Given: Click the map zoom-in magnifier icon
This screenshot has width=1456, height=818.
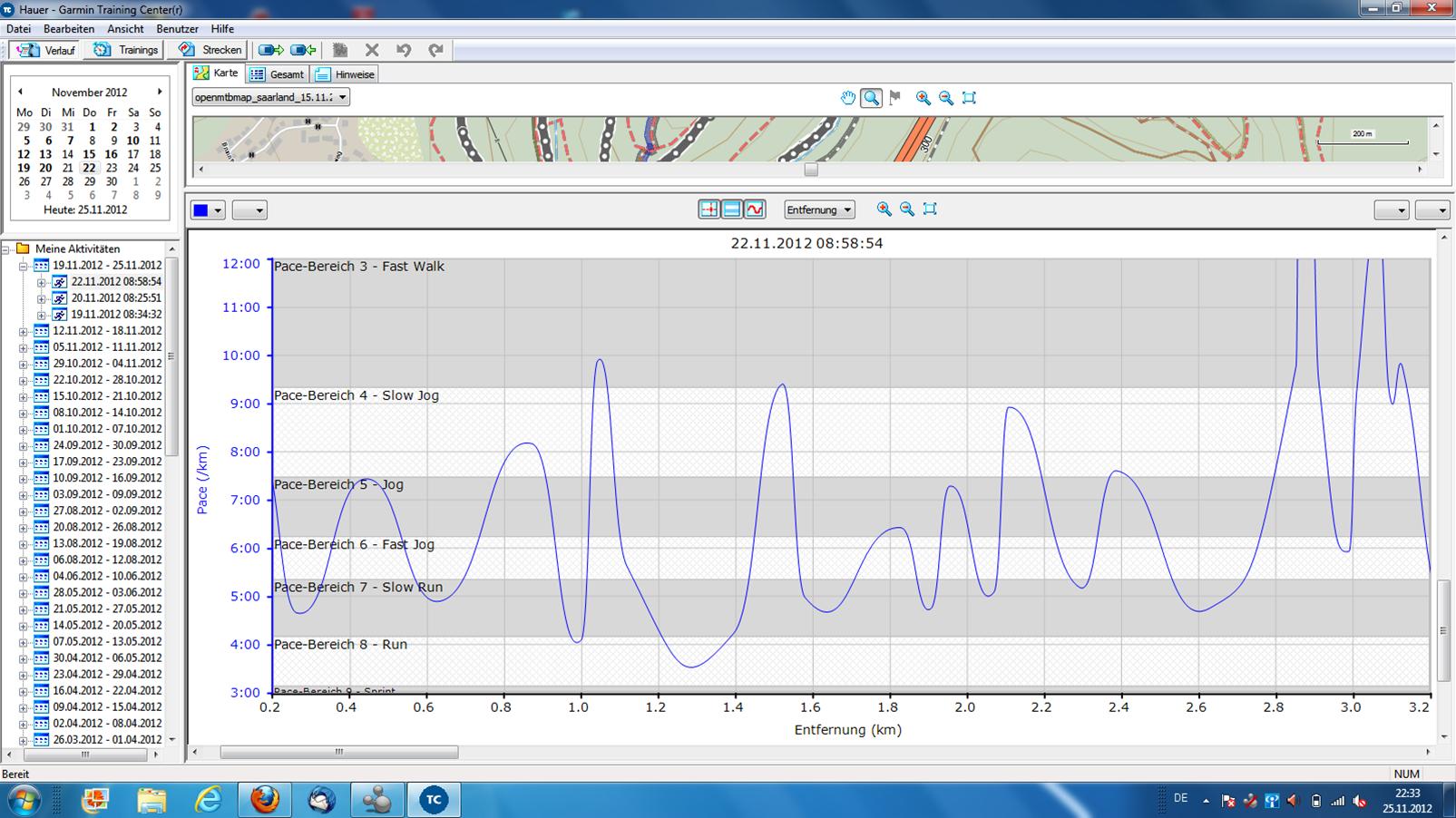Looking at the screenshot, I should pyautogui.click(x=923, y=98).
